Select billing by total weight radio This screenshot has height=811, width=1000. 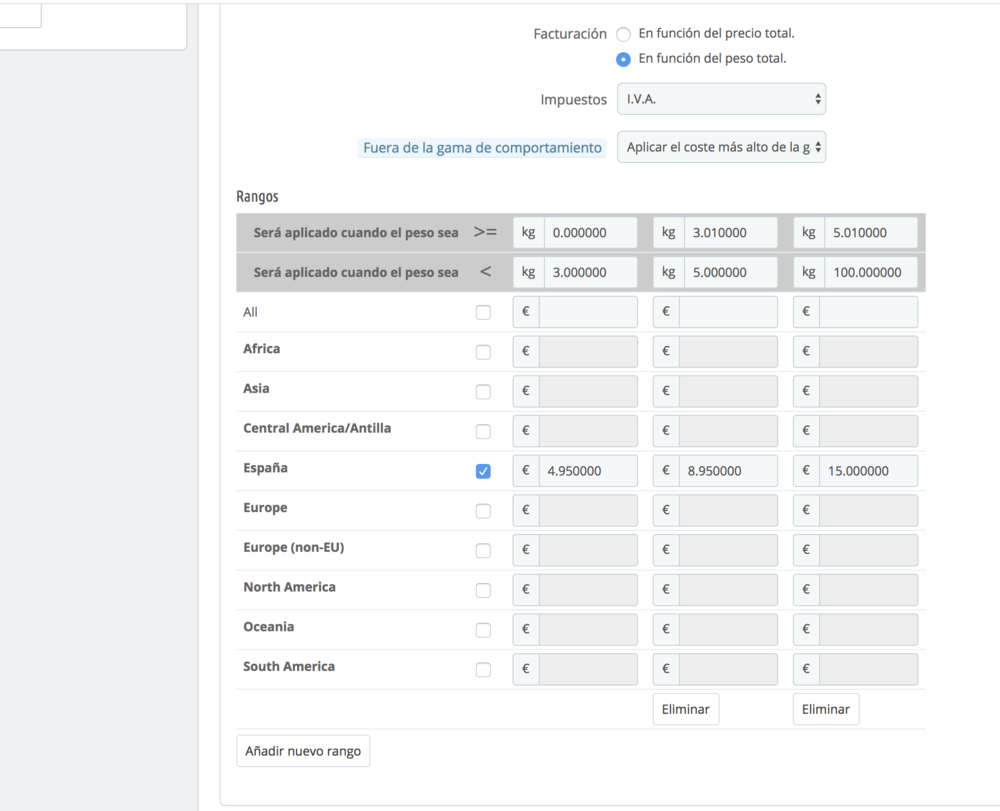click(623, 59)
